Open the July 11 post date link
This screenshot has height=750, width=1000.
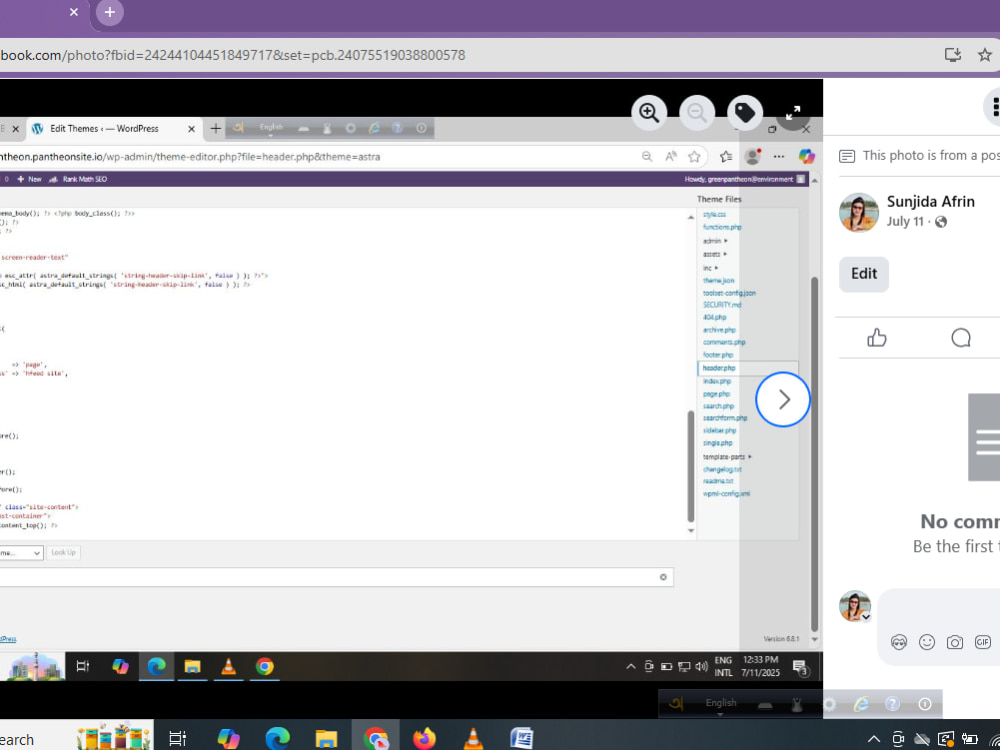pos(905,222)
